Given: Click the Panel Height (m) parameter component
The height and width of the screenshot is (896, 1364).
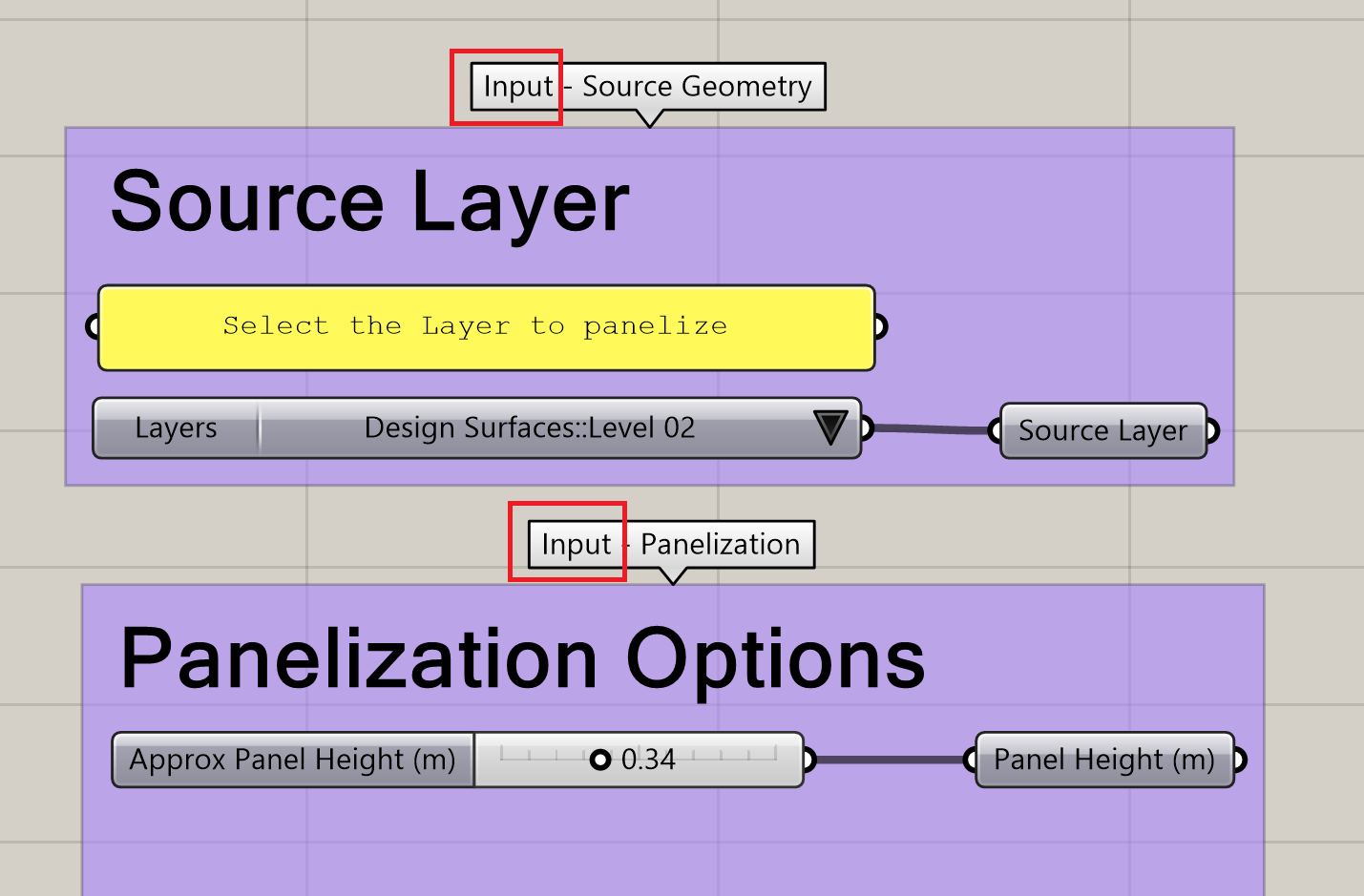Looking at the screenshot, I should pyautogui.click(x=1104, y=760).
